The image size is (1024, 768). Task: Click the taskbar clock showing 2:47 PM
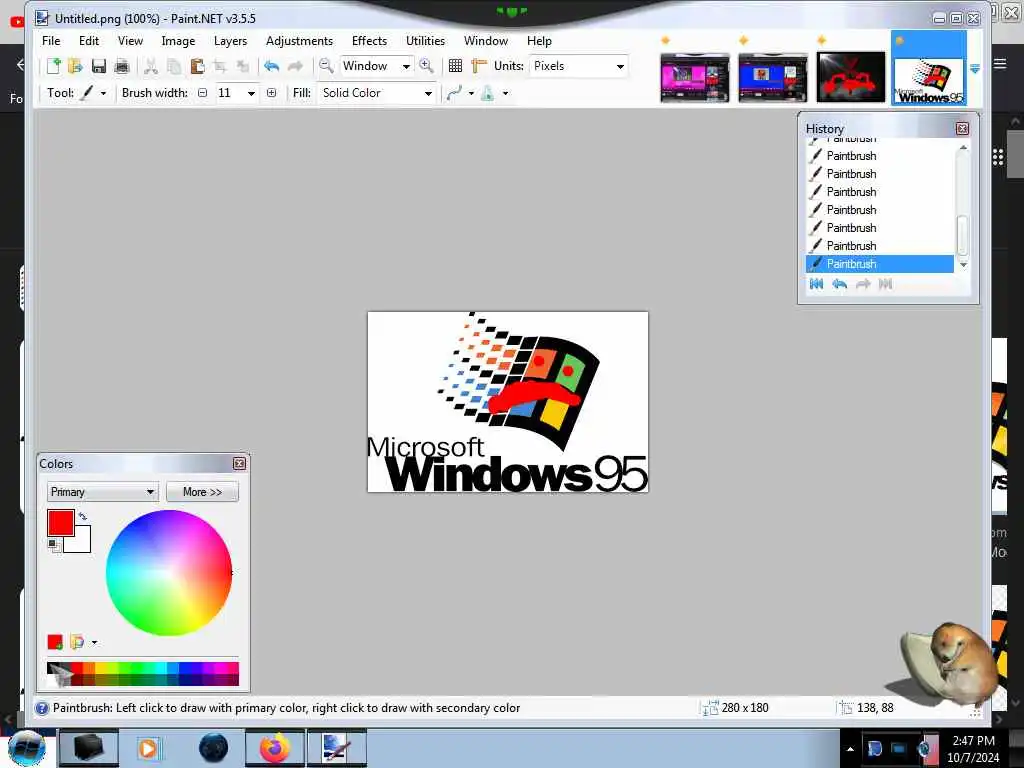click(973, 748)
